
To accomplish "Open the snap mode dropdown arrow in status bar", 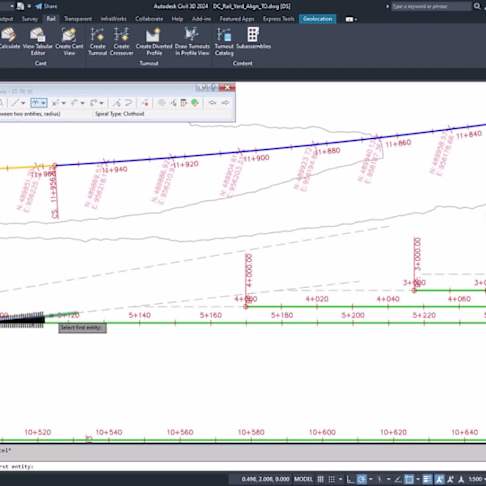I will (341, 479).
